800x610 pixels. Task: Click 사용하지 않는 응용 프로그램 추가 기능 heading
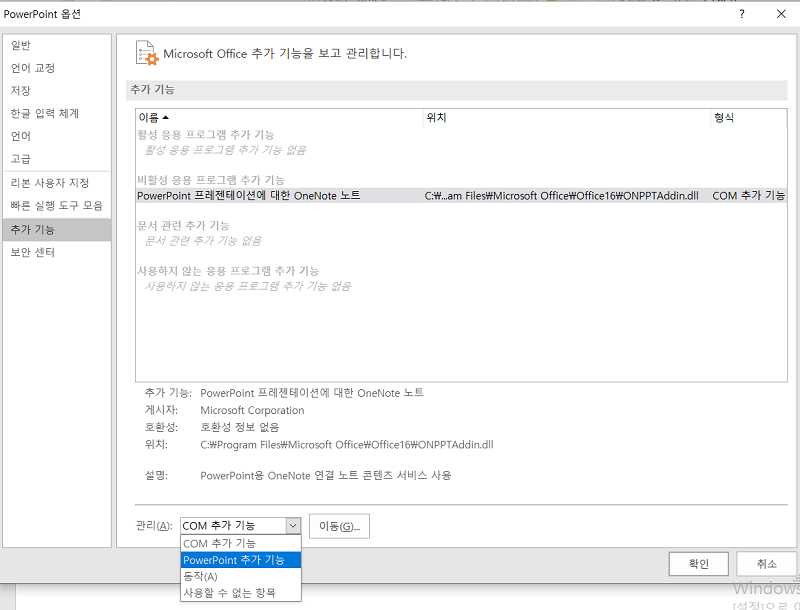228,271
